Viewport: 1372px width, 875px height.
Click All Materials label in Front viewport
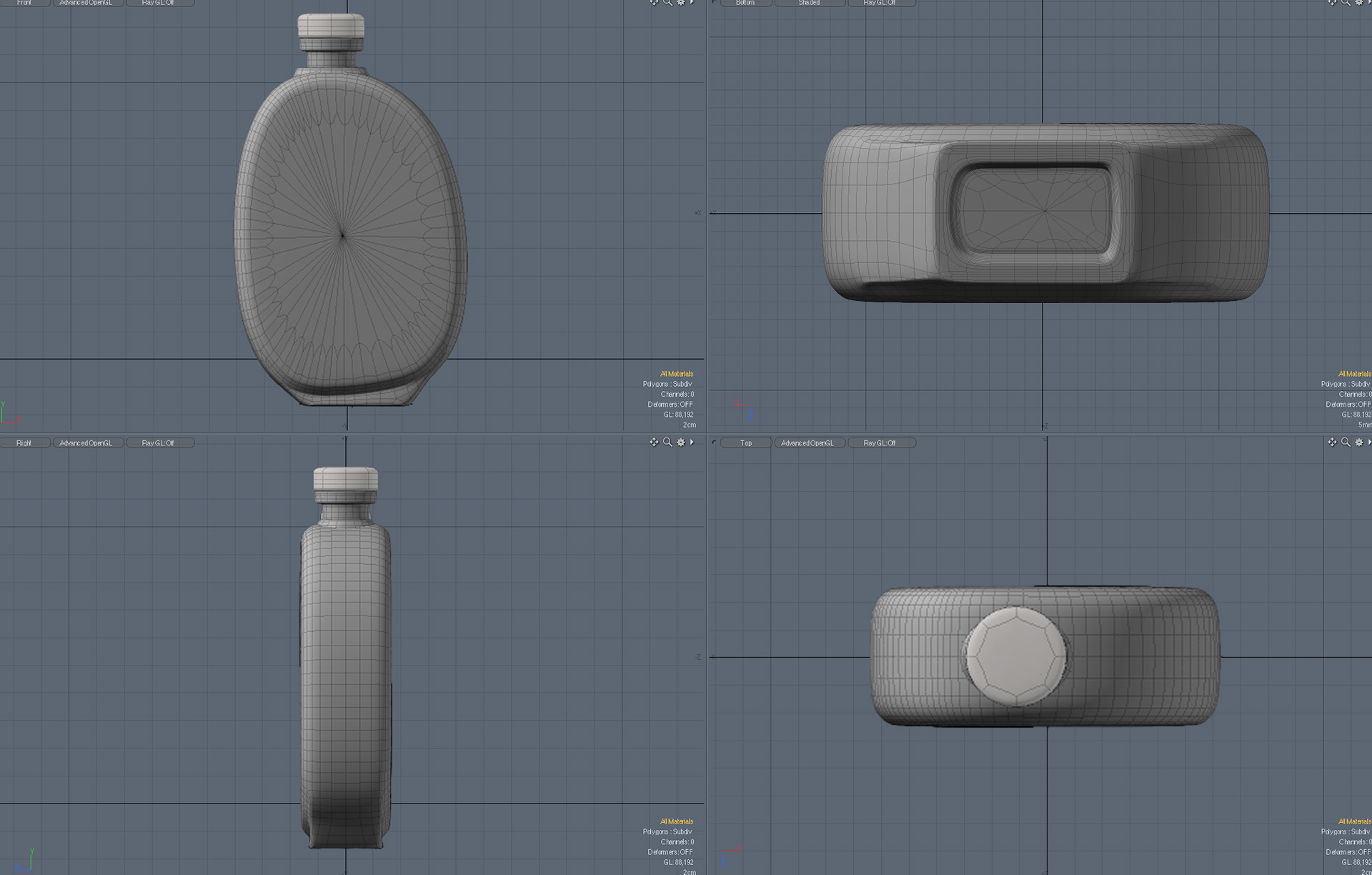click(676, 374)
